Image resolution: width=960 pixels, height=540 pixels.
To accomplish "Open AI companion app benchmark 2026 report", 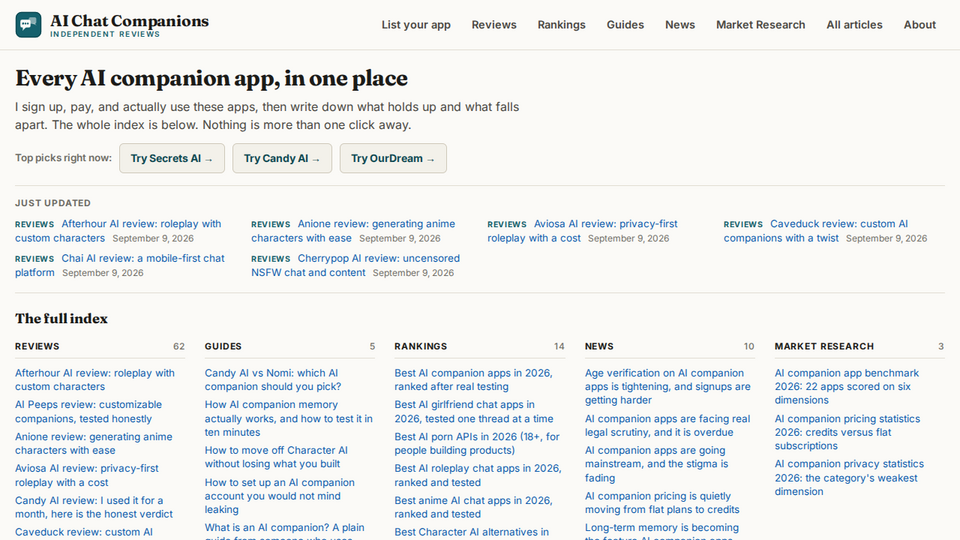I will pyautogui.click(x=847, y=386).
